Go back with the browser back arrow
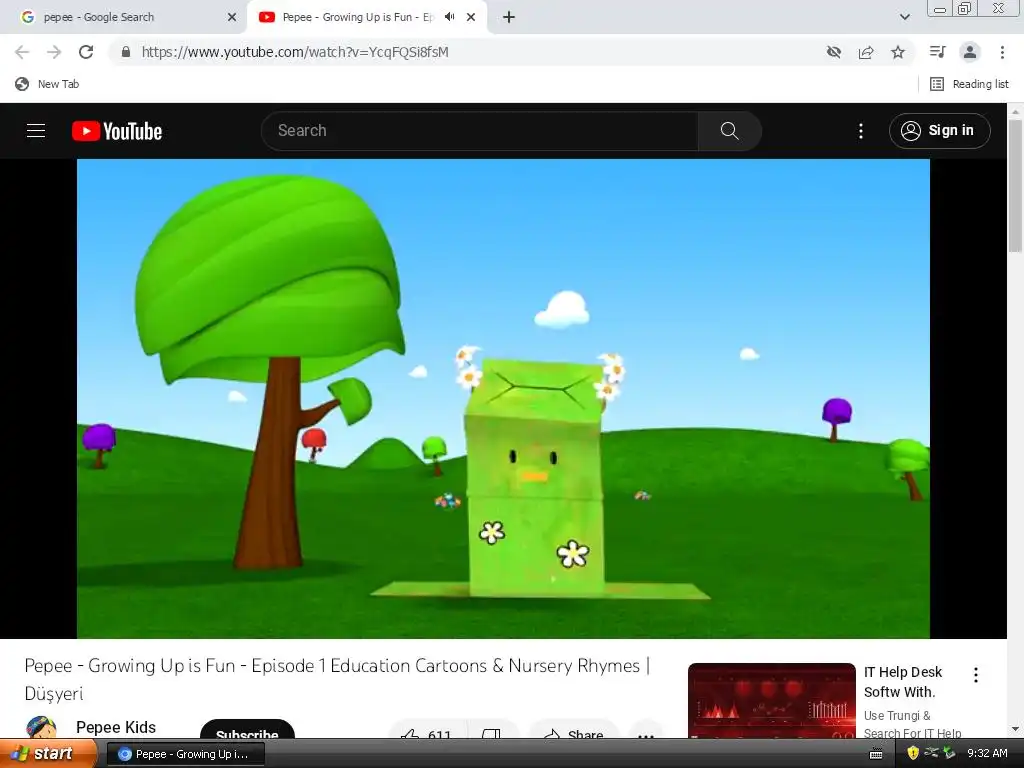The width and height of the screenshot is (1024, 768). 22,52
